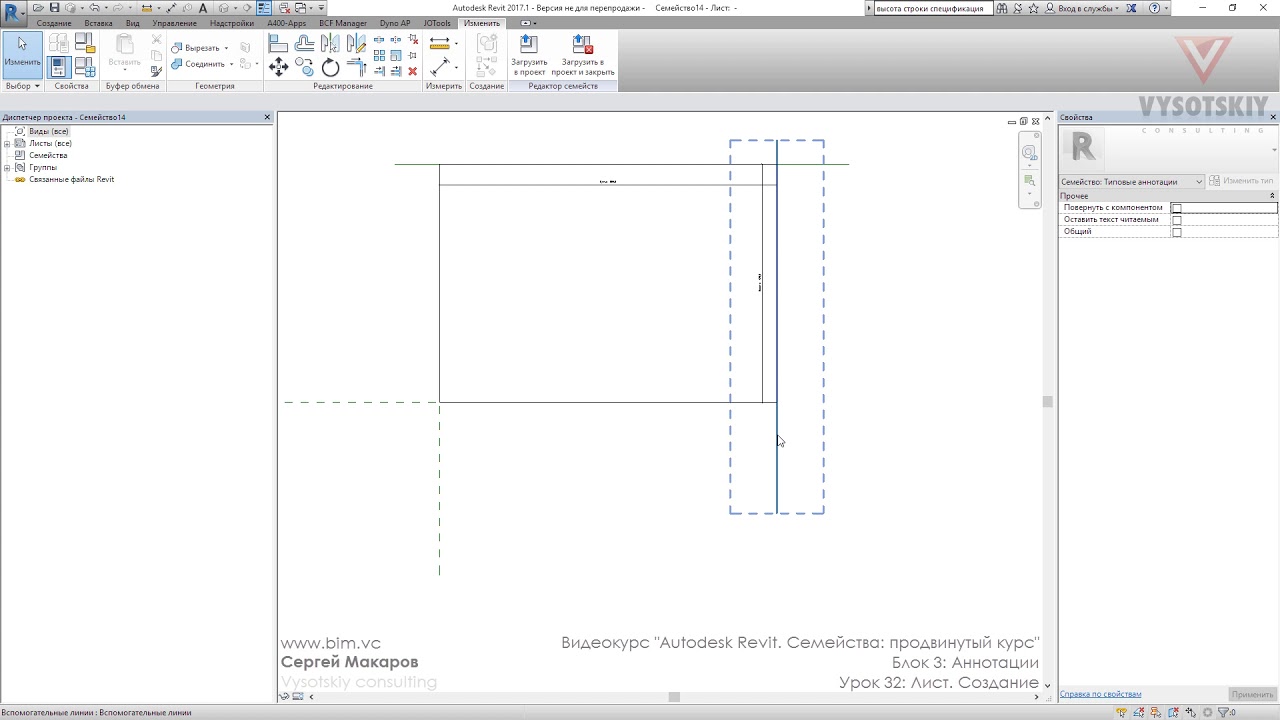This screenshot has width=1280, height=720.
Task: Click the Offset tool icon
Action: (304, 43)
